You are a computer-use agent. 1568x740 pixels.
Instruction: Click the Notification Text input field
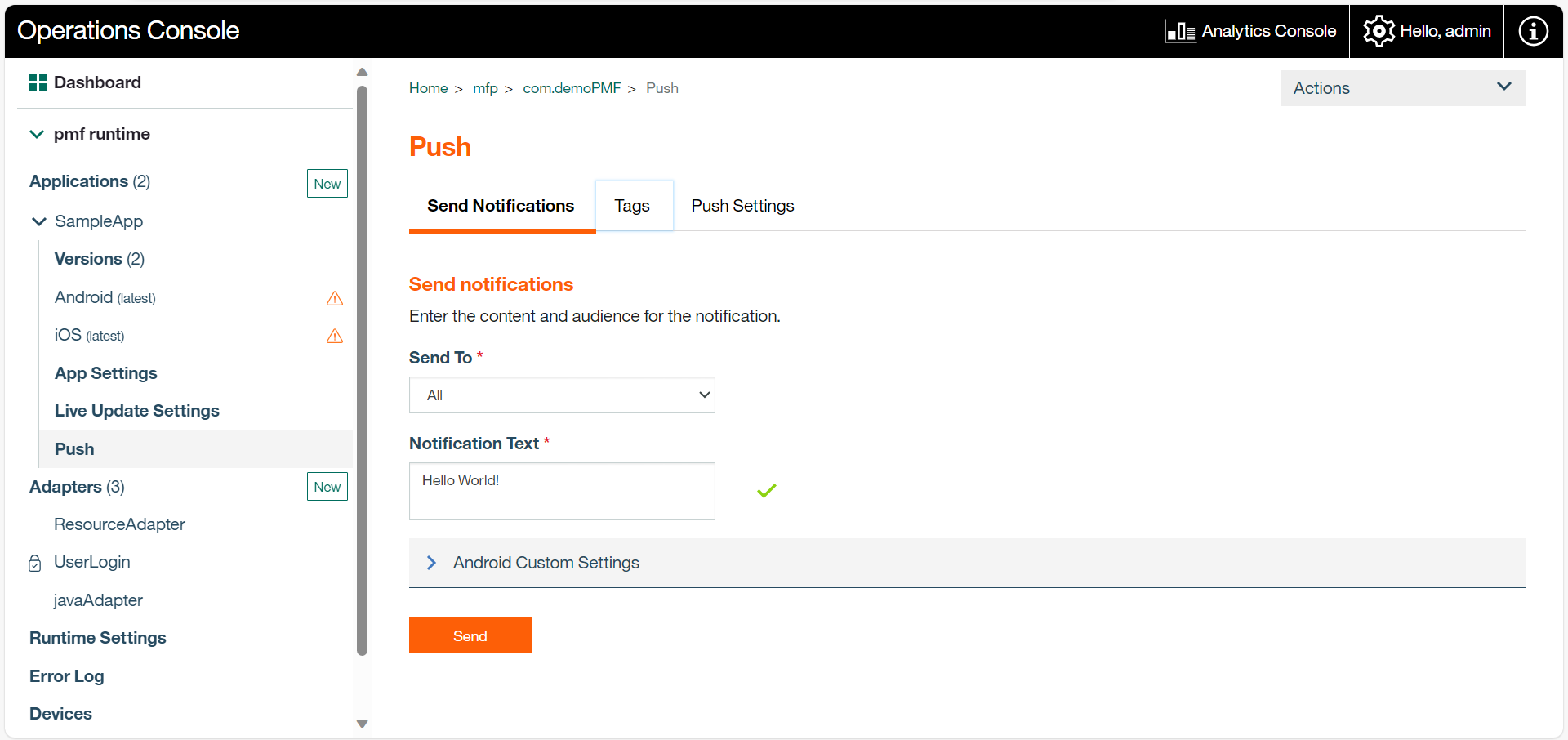562,491
